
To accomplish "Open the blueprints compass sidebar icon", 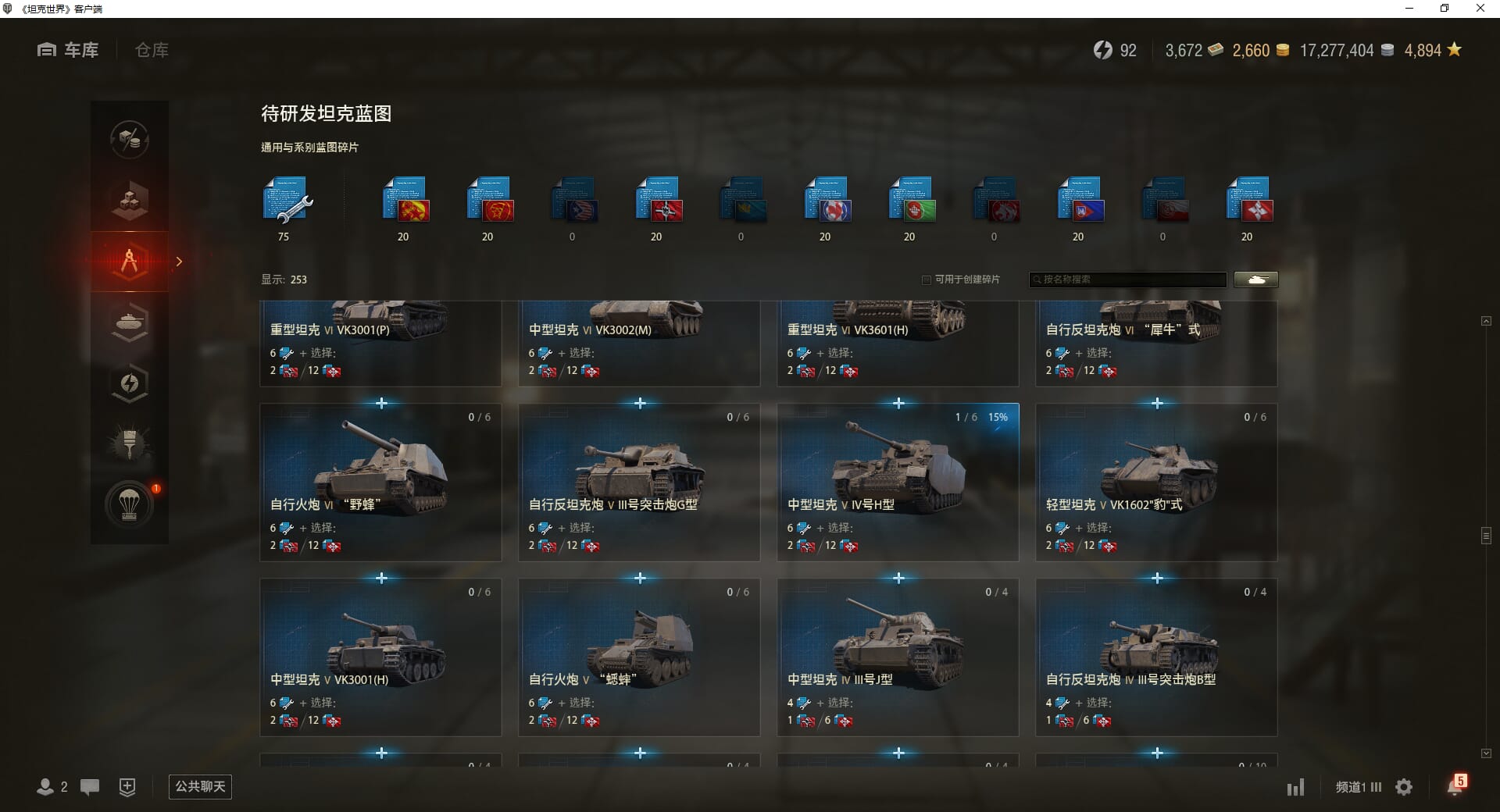I will point(130,262).
